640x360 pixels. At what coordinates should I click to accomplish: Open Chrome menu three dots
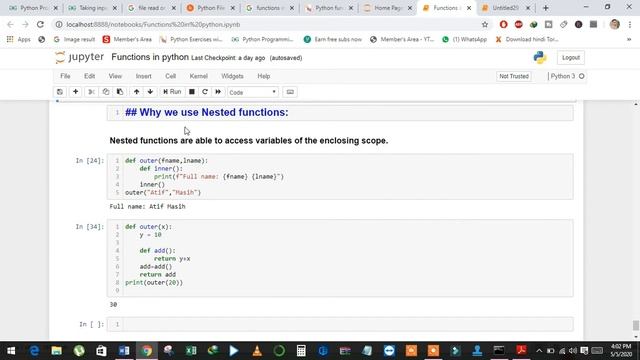(630, 24)
